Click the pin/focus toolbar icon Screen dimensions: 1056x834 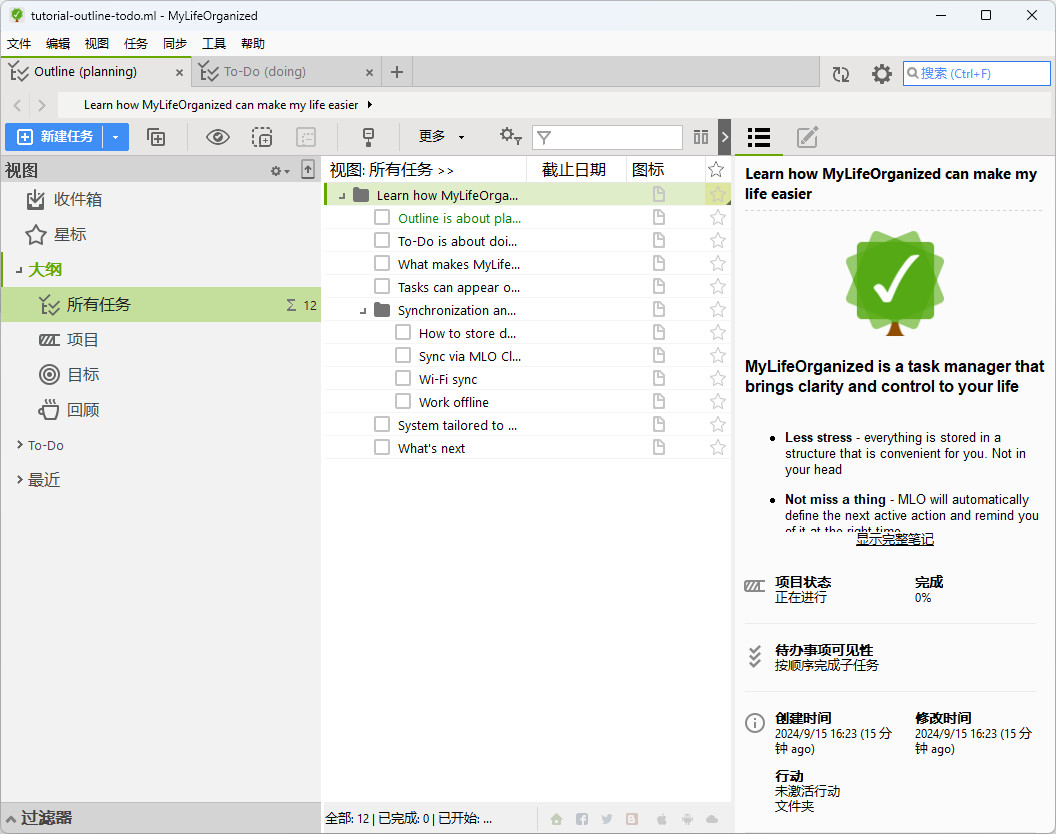tap(368, 137)
